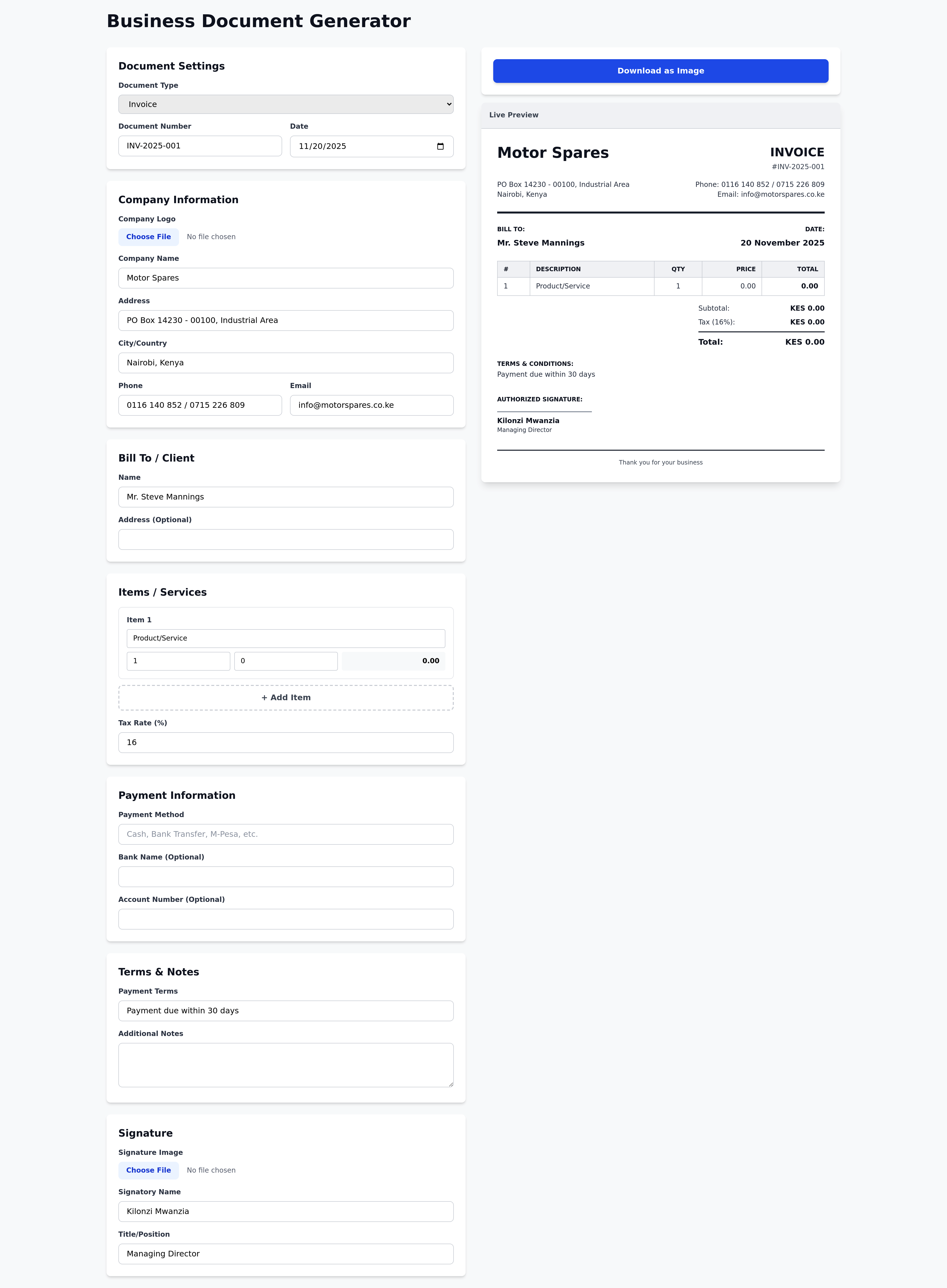This screenshot has height=1288, width=947.
Task: Click the company Address field
Action: pos(286,320)
